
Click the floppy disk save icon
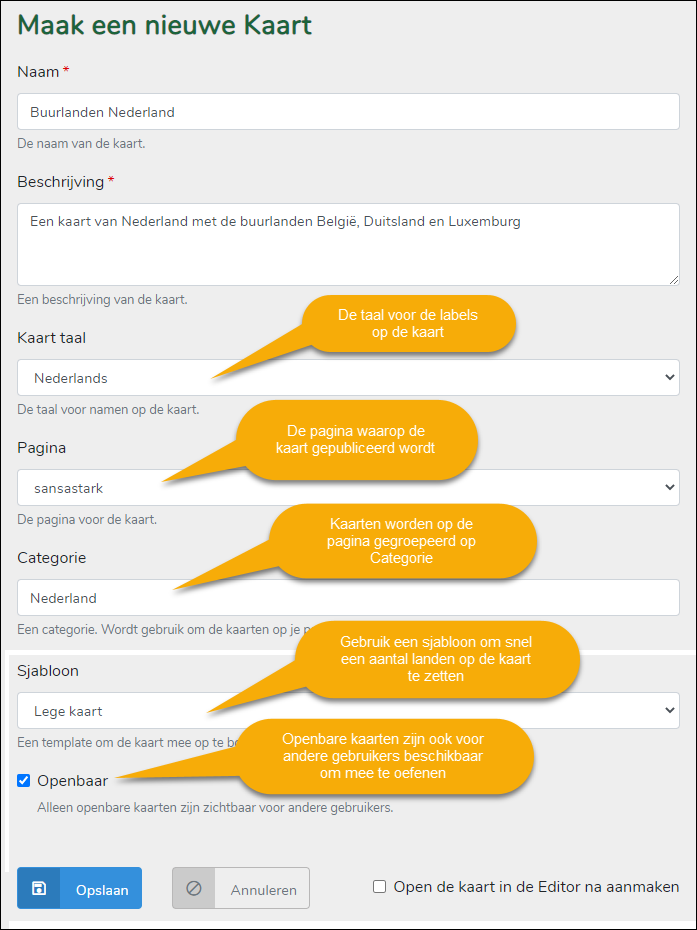(38, 888)
